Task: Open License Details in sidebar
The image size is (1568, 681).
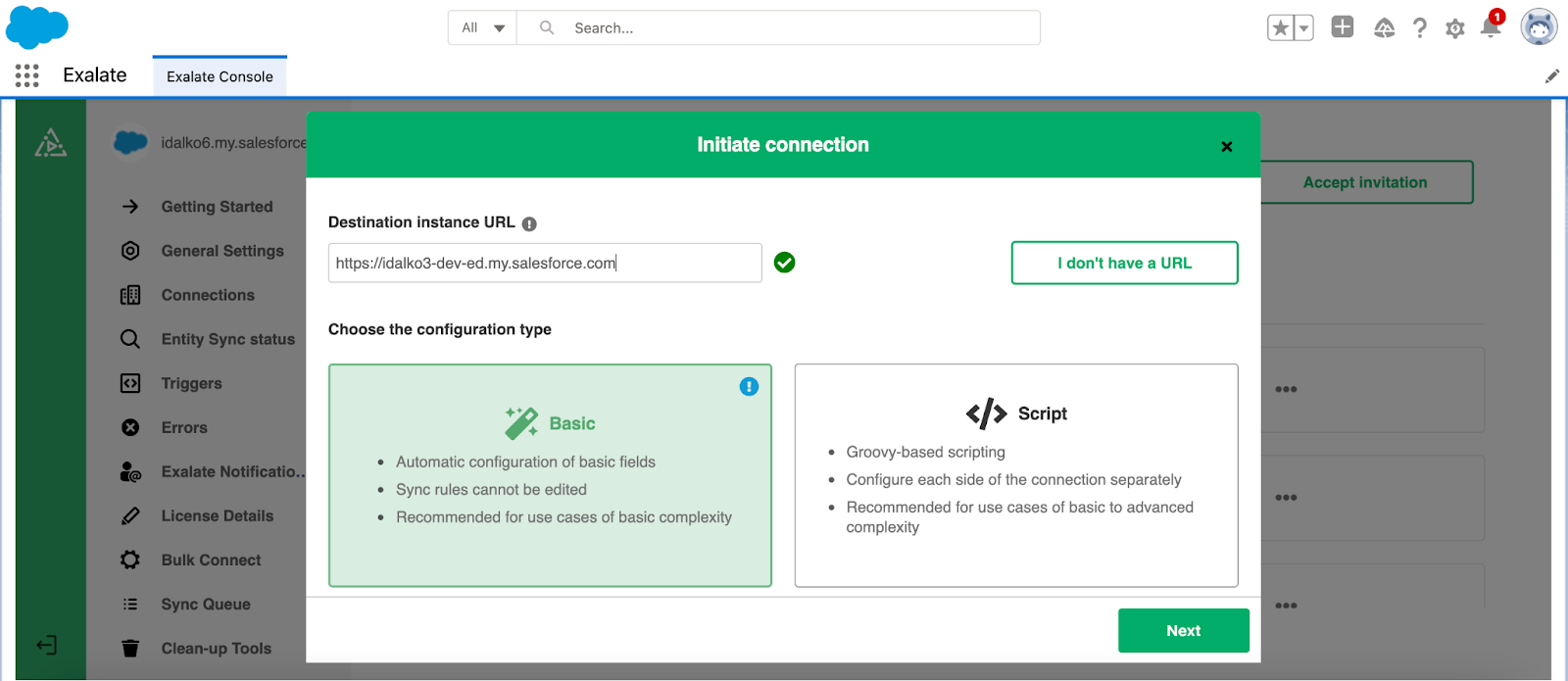Action: tap(217, 515)
